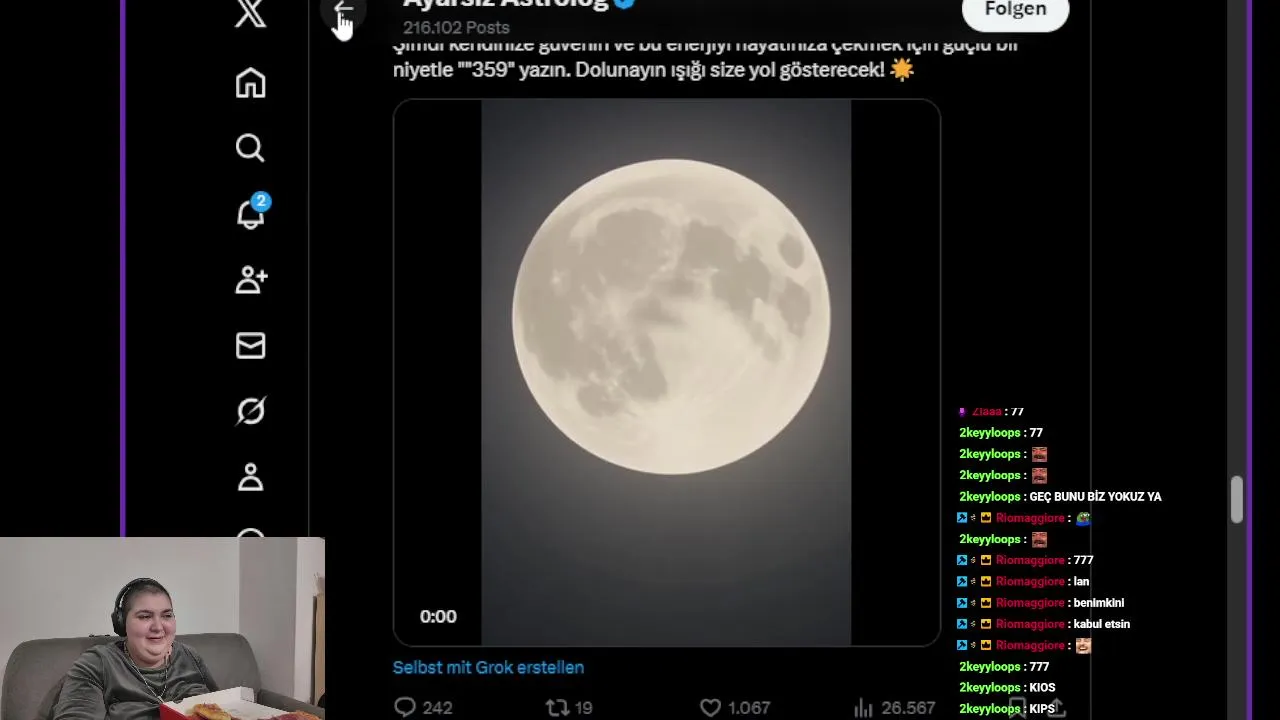Screen dimensions: 1280x720
Task: Open 'Selbst mit Grok erstellen' link
Action: [488, 667]
